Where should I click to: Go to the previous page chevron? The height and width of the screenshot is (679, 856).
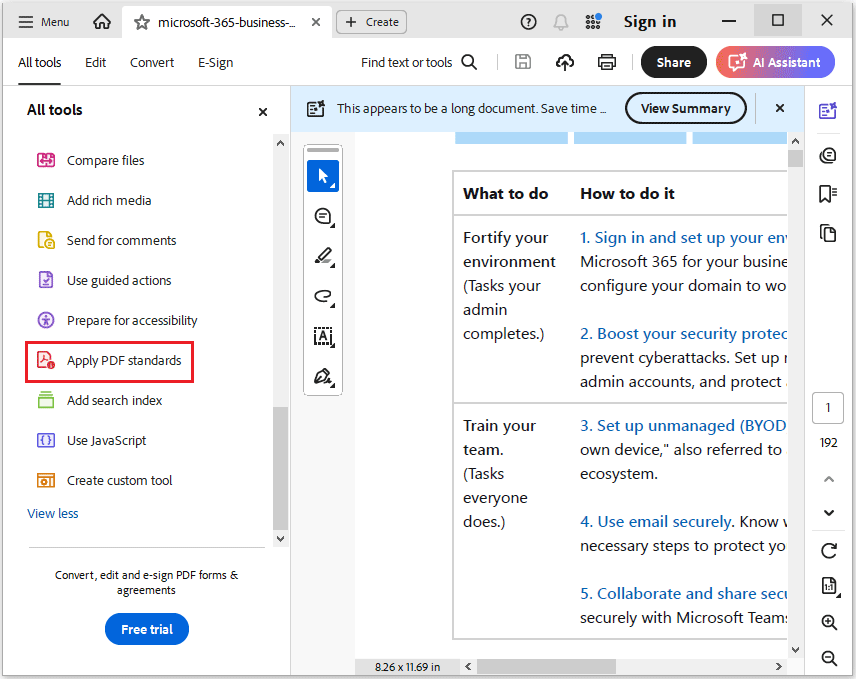click(829, 480)
